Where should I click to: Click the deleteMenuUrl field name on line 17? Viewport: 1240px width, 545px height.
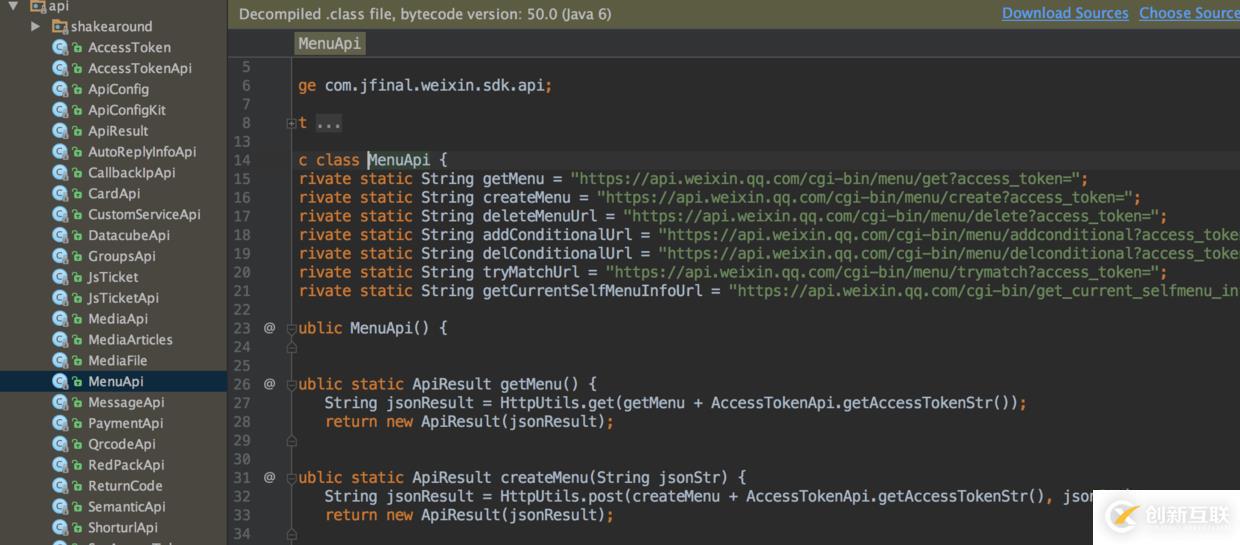tap(540, 216)
